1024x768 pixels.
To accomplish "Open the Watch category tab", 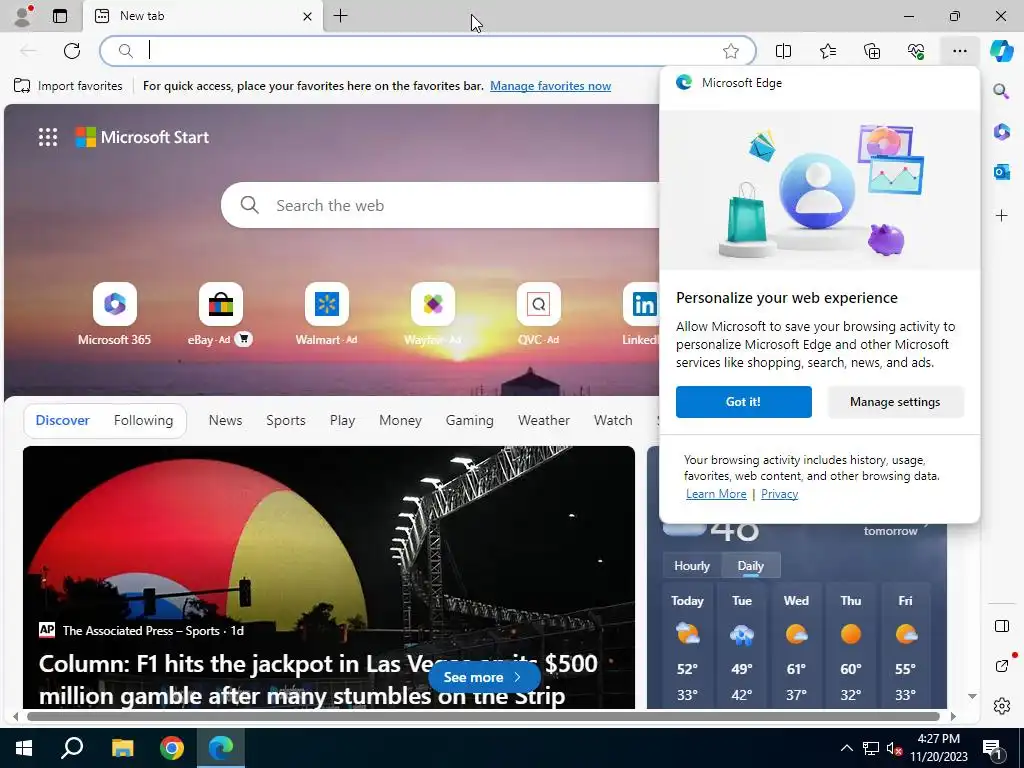I will [x=613, y=420].
